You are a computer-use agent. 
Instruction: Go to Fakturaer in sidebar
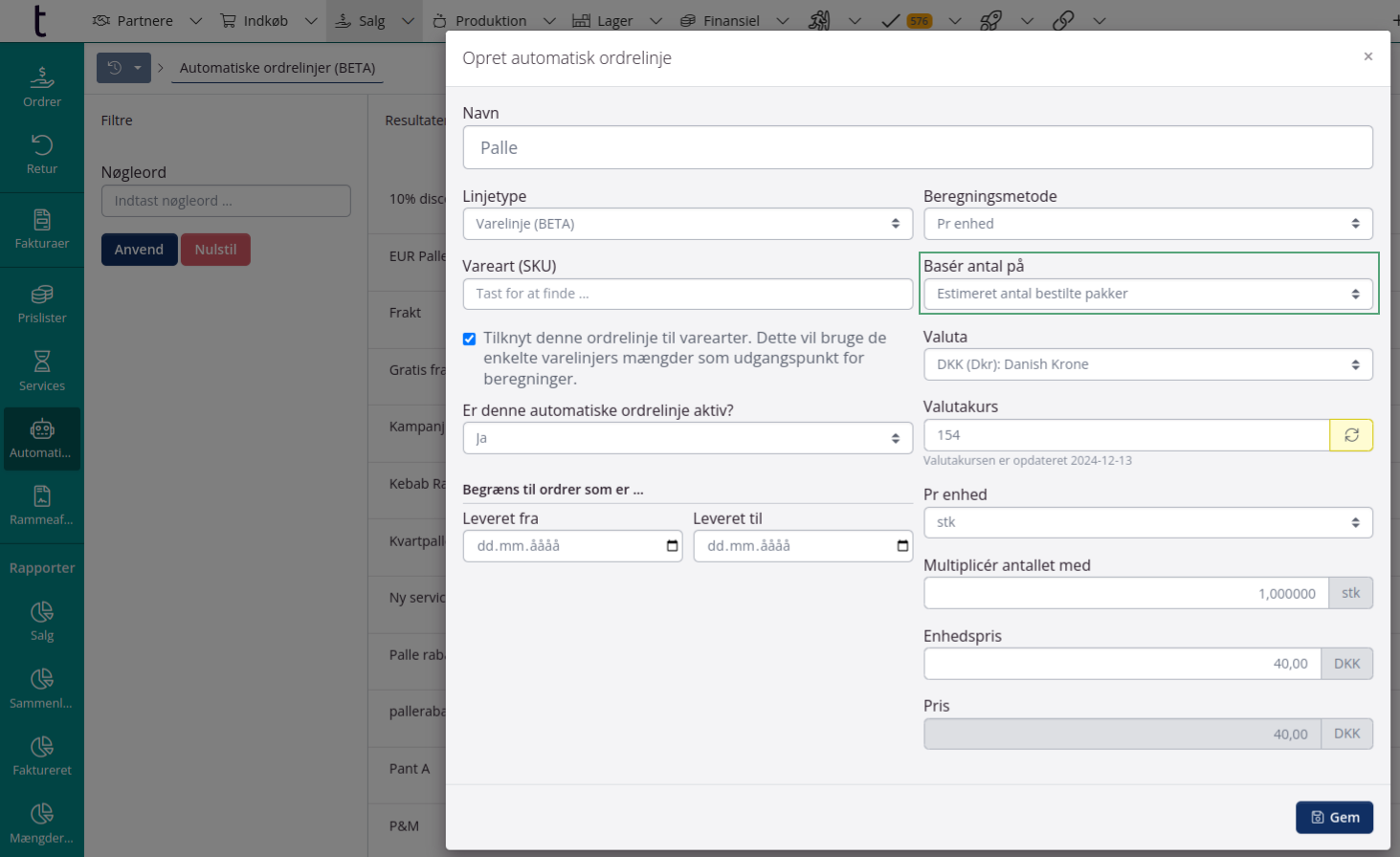[x=42, y=229]
